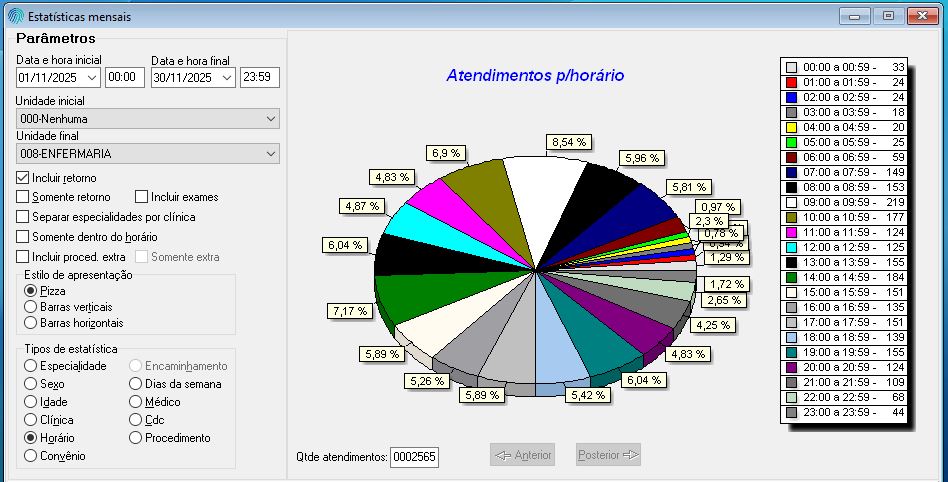Click the initial time field 00:00
This screenshot has width=948, height=482.
[125, 78]
